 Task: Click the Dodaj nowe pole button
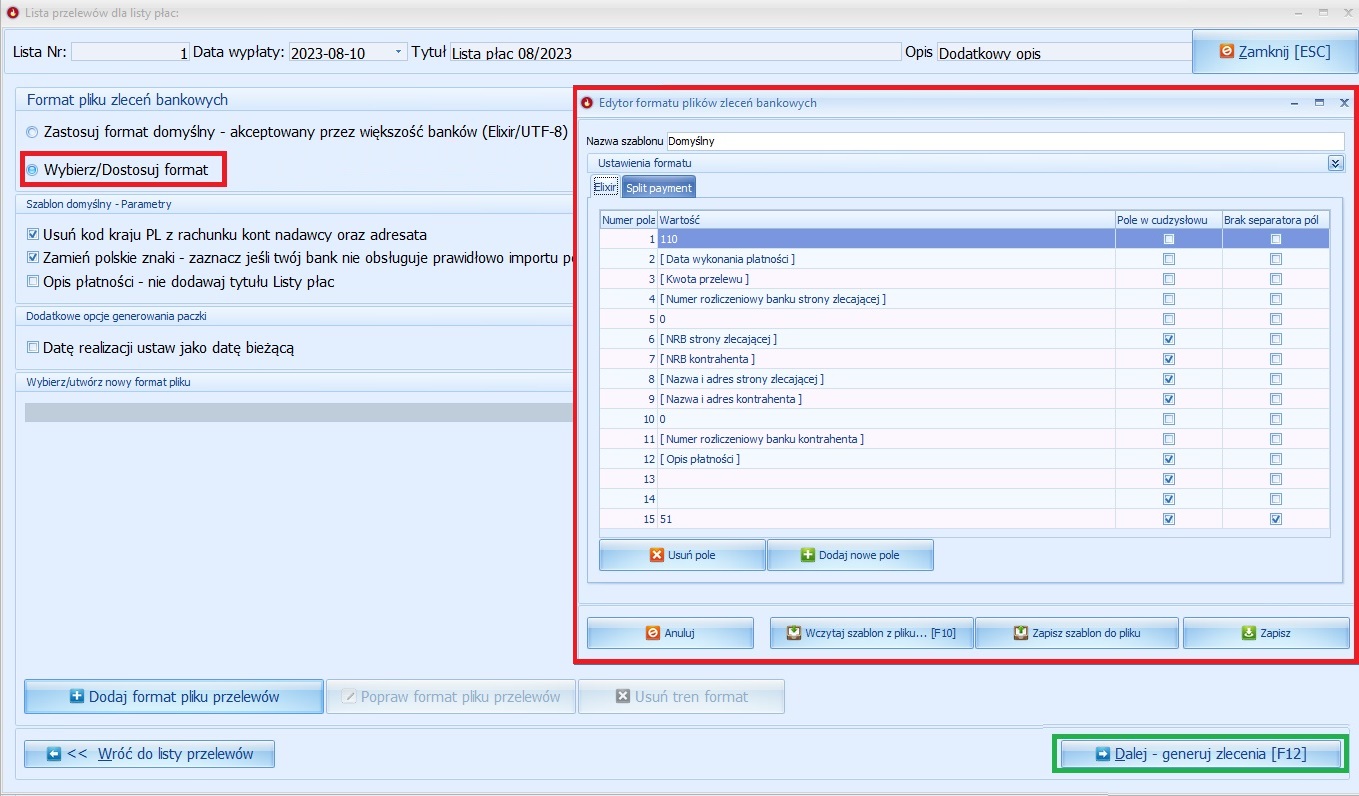[850, 555]
